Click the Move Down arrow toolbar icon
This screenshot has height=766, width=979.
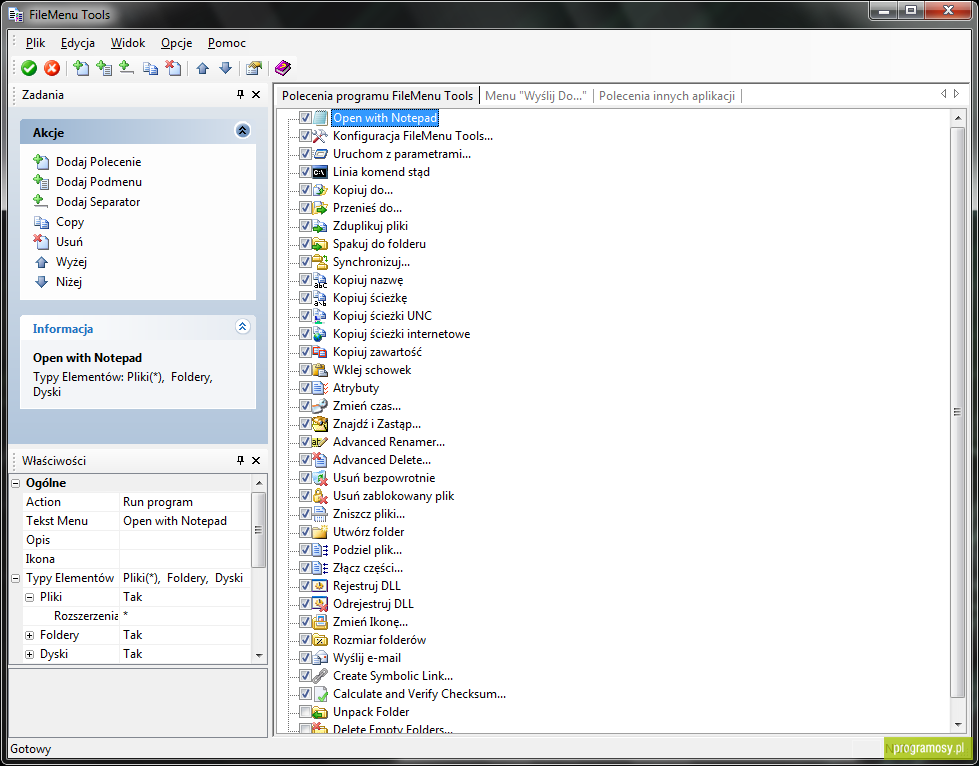[225, 68]
